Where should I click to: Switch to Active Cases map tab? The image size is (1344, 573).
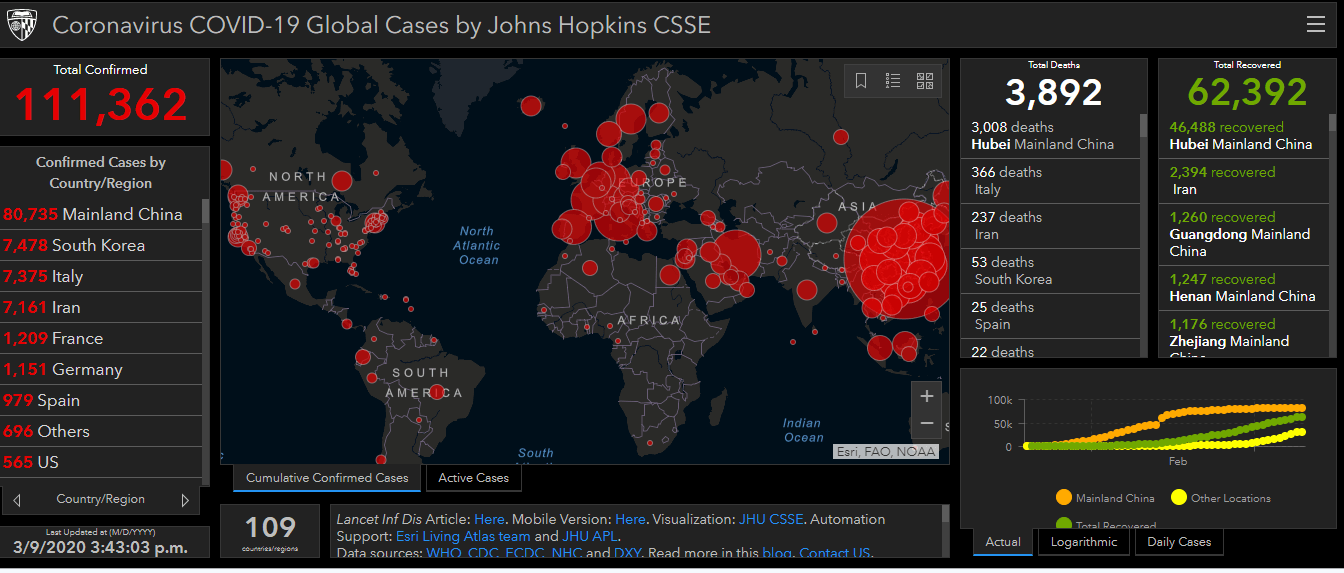point(473,478)
